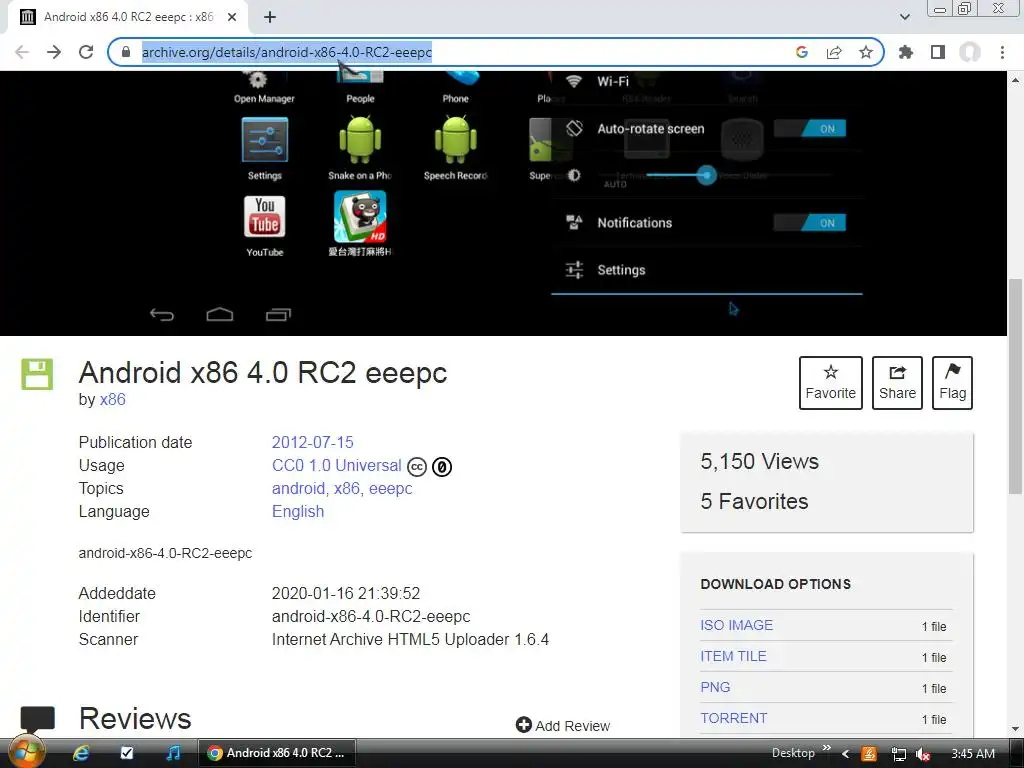Open Chrome three-dot menu
Screen dimensions: 1024x768
coord(1002,52)
